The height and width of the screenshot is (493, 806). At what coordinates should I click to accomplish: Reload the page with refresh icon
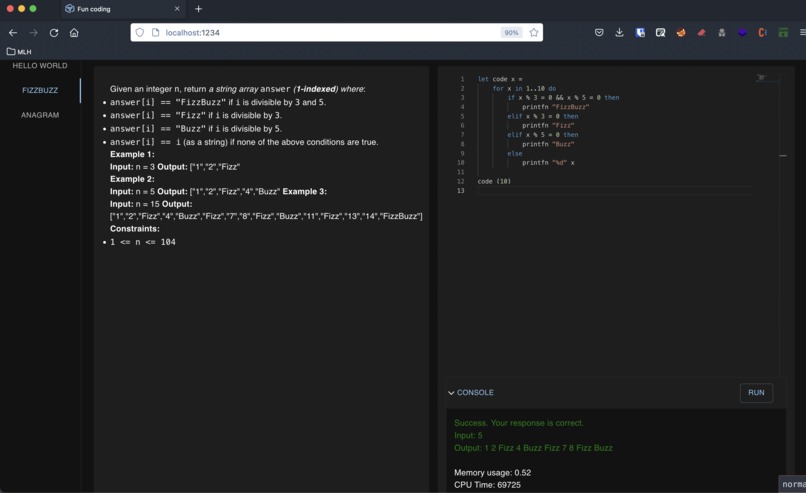(x=53, y=32)
